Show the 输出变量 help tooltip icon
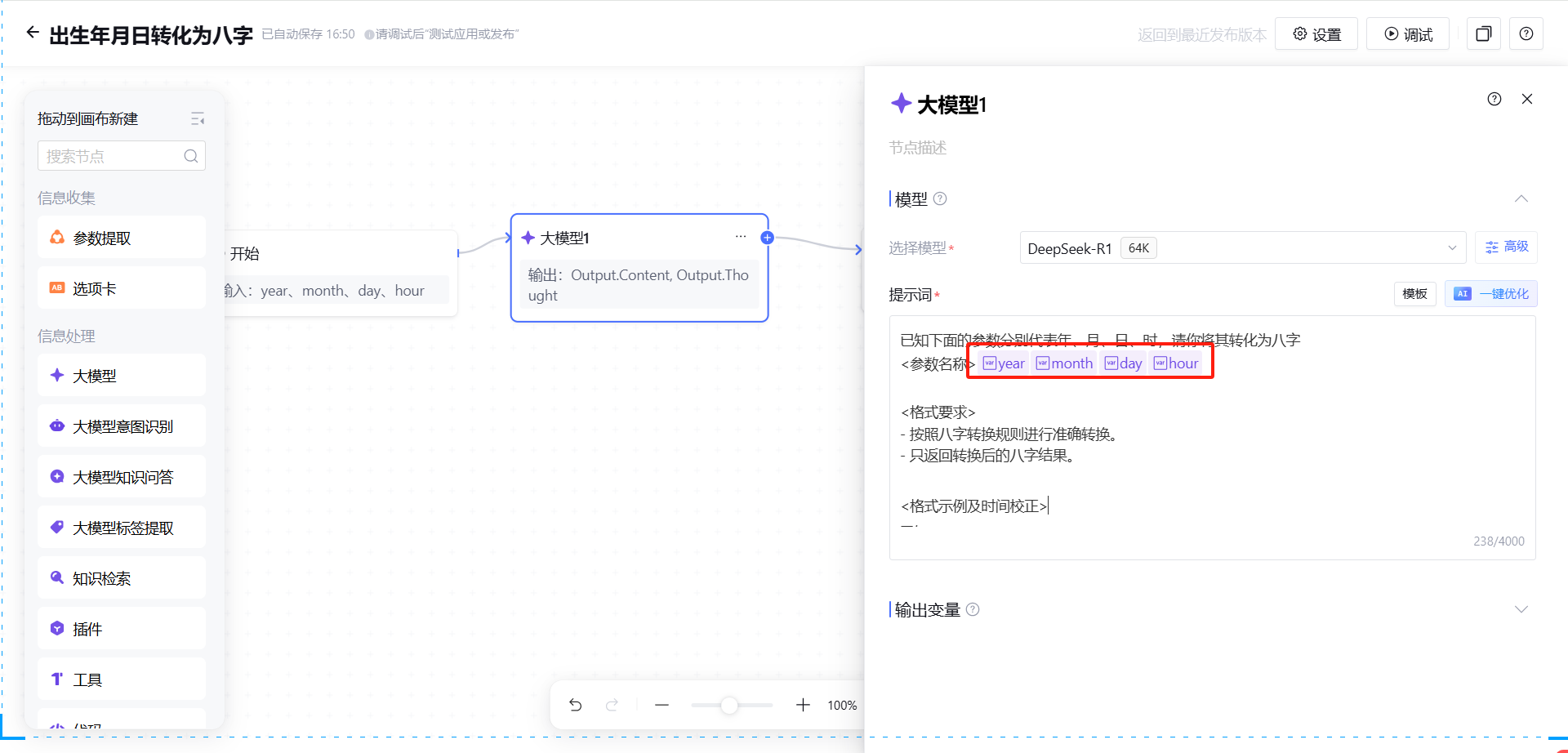1568x753 pixels. point(973,609)
